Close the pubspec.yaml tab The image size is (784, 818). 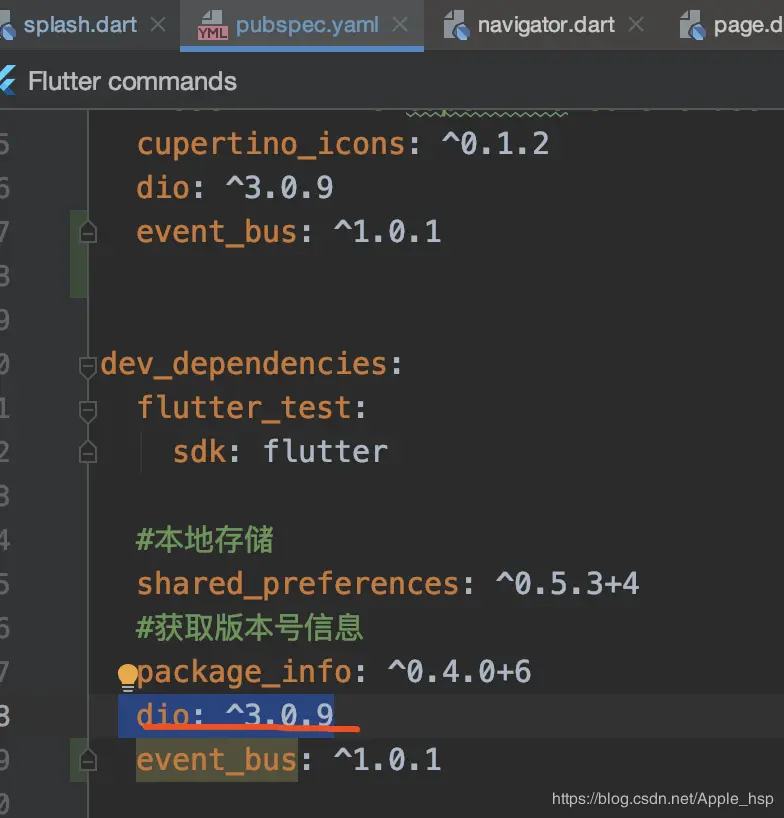(400, 25)
